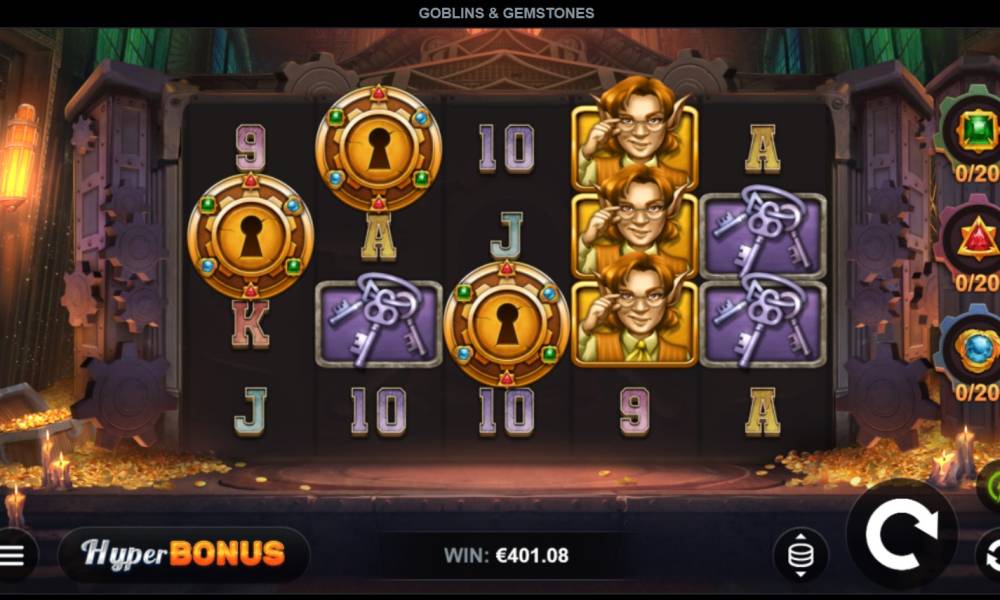Click the green partially hidden button at the right edge
Screen dimensions: 1000x600
(x=990, y=487)
